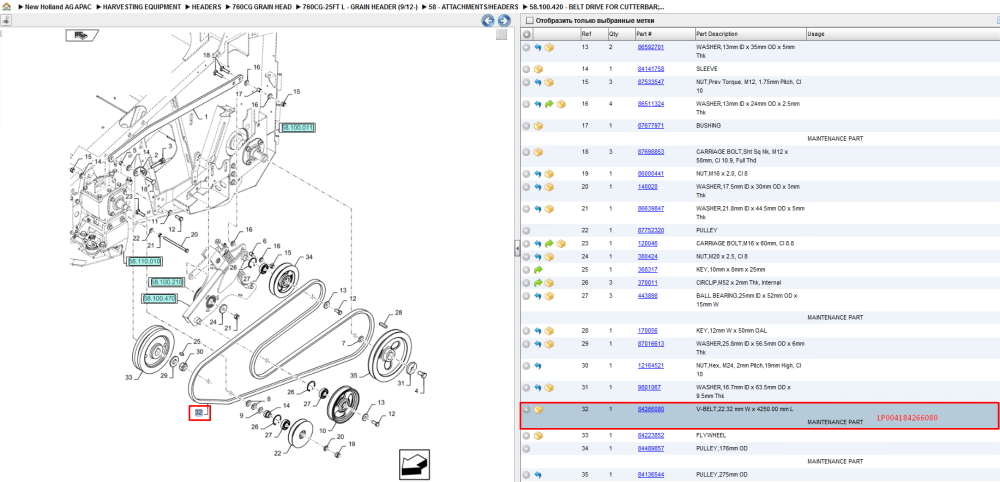Toggle the selection circle for SLEEVE row 14
Image resolution: width=1000 pixels, height=482 pixels.
click(526, 69)
